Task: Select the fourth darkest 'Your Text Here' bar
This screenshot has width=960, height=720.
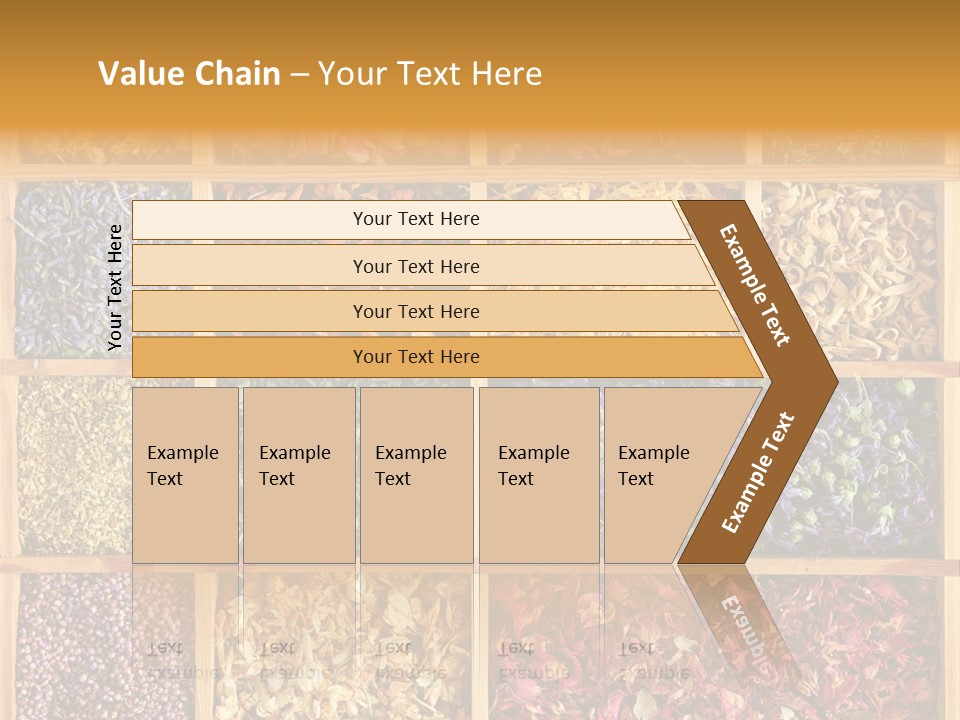Action: click(x=415, y=357)
